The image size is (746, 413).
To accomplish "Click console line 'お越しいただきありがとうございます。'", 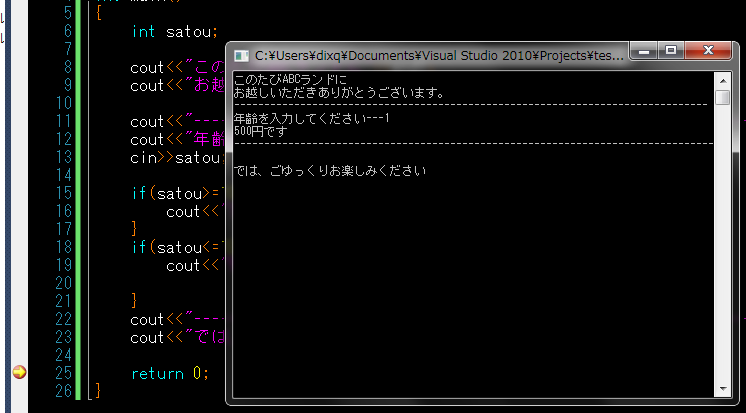I will (339, 93).
